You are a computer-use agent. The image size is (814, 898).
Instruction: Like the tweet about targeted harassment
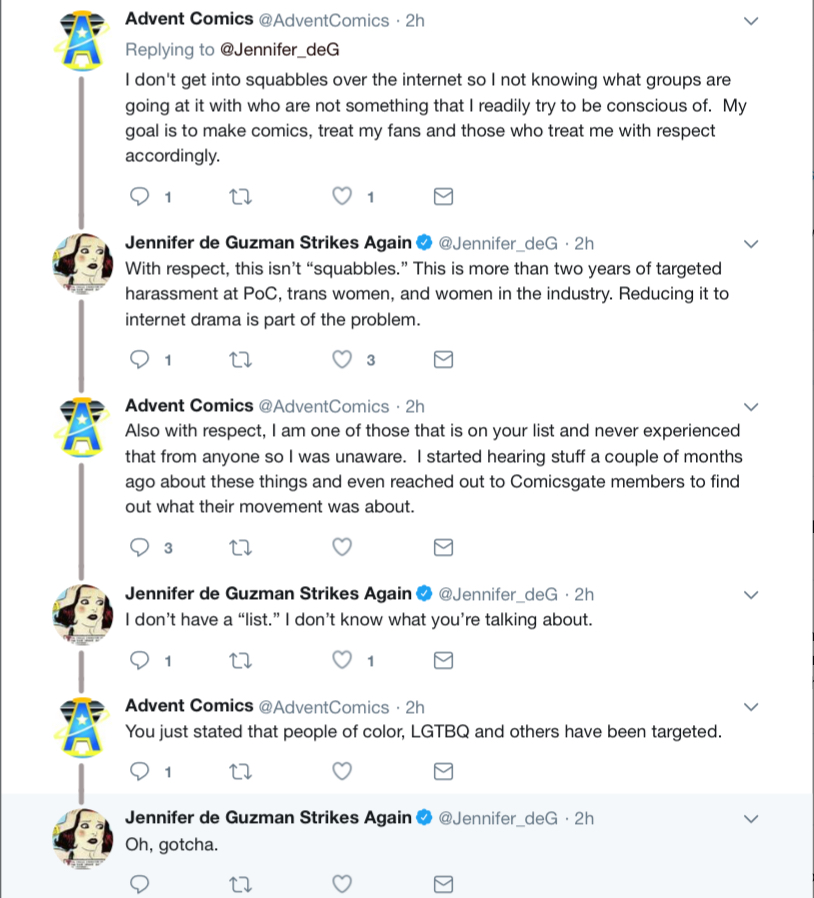(342, 359)
